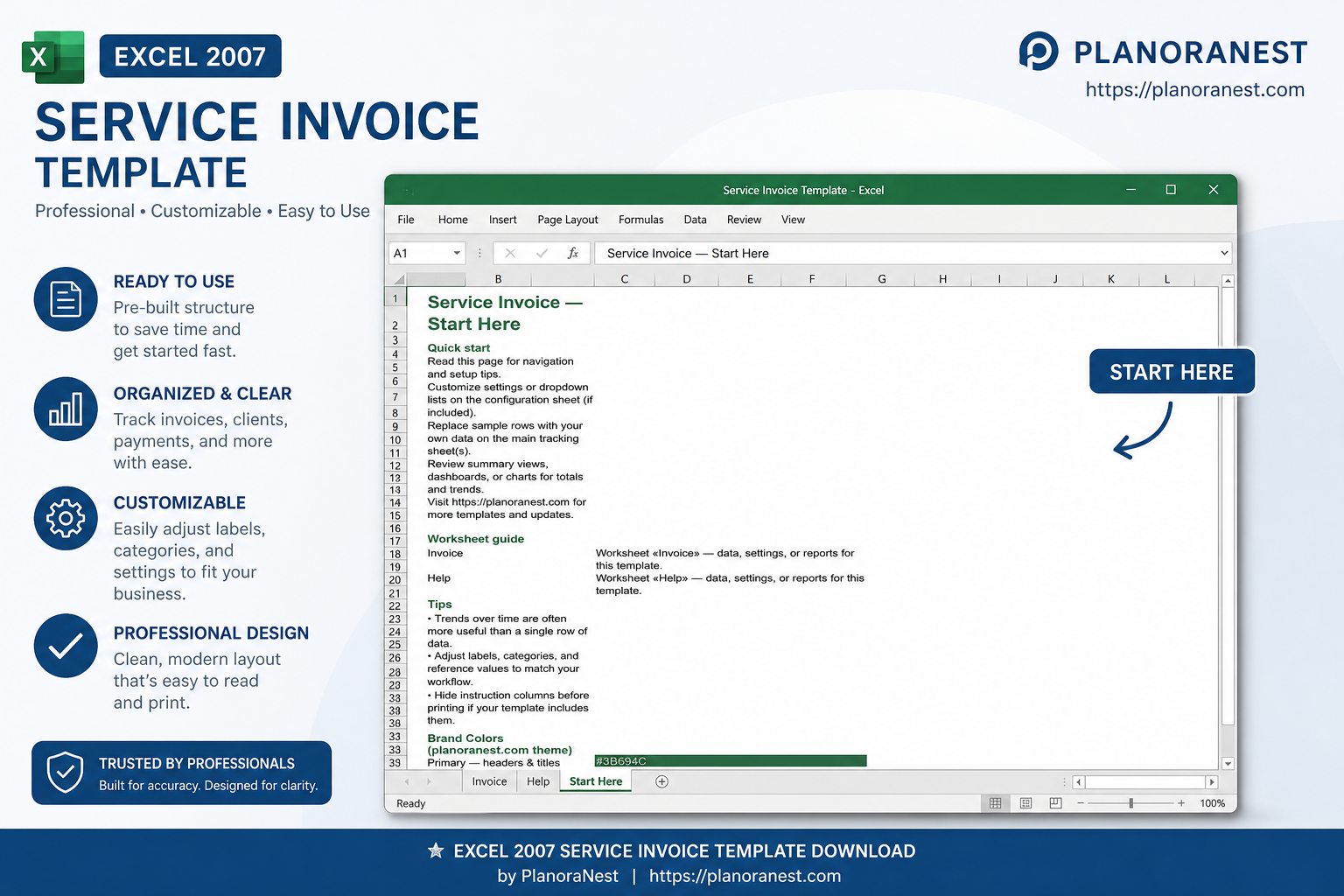The height and width of the screenshot is (896, 1344).
Task: Open the View tab
Action: click(794, 220)
